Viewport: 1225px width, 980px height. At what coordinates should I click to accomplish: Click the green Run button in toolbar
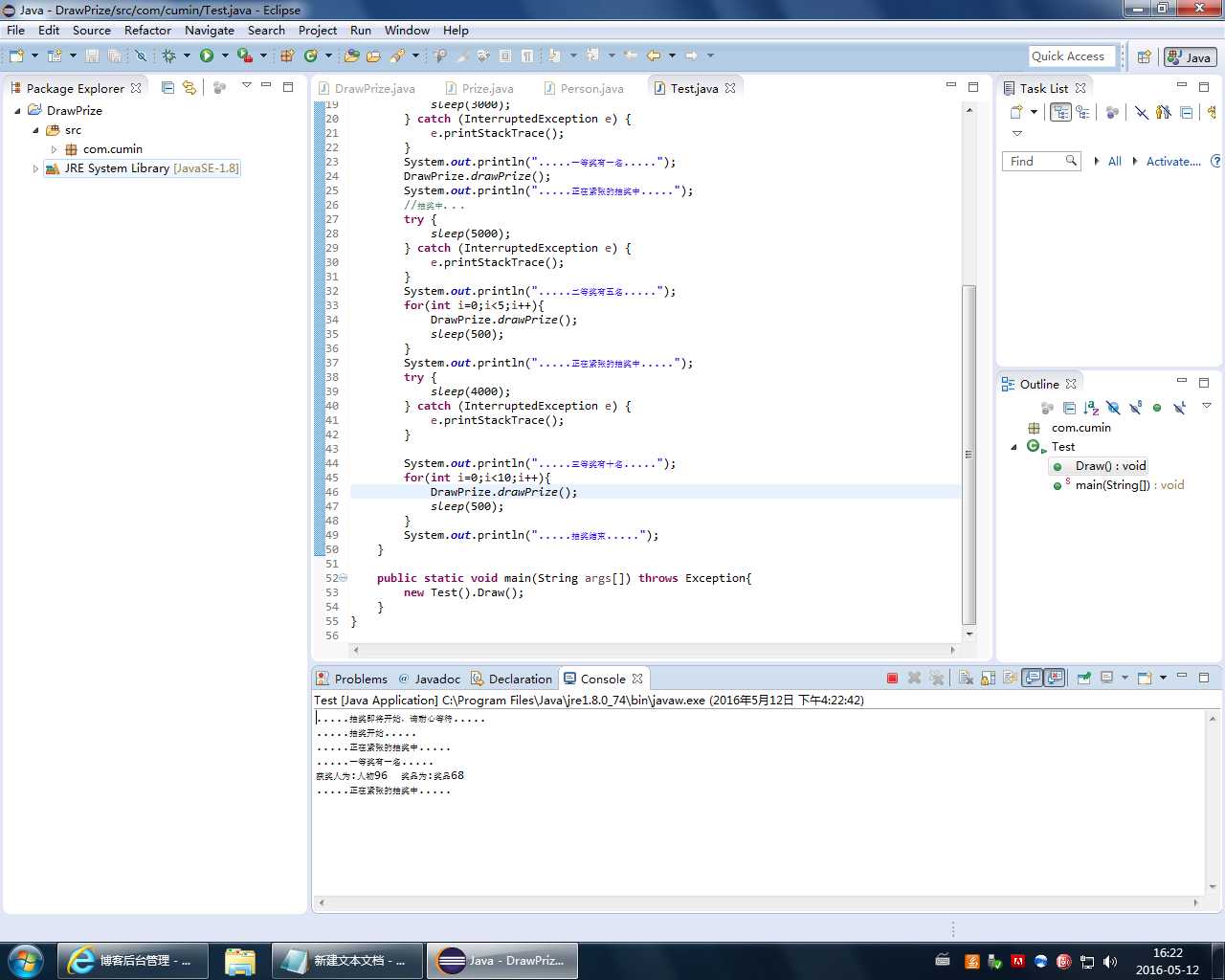pyautogui.click(x=206, y=56)
